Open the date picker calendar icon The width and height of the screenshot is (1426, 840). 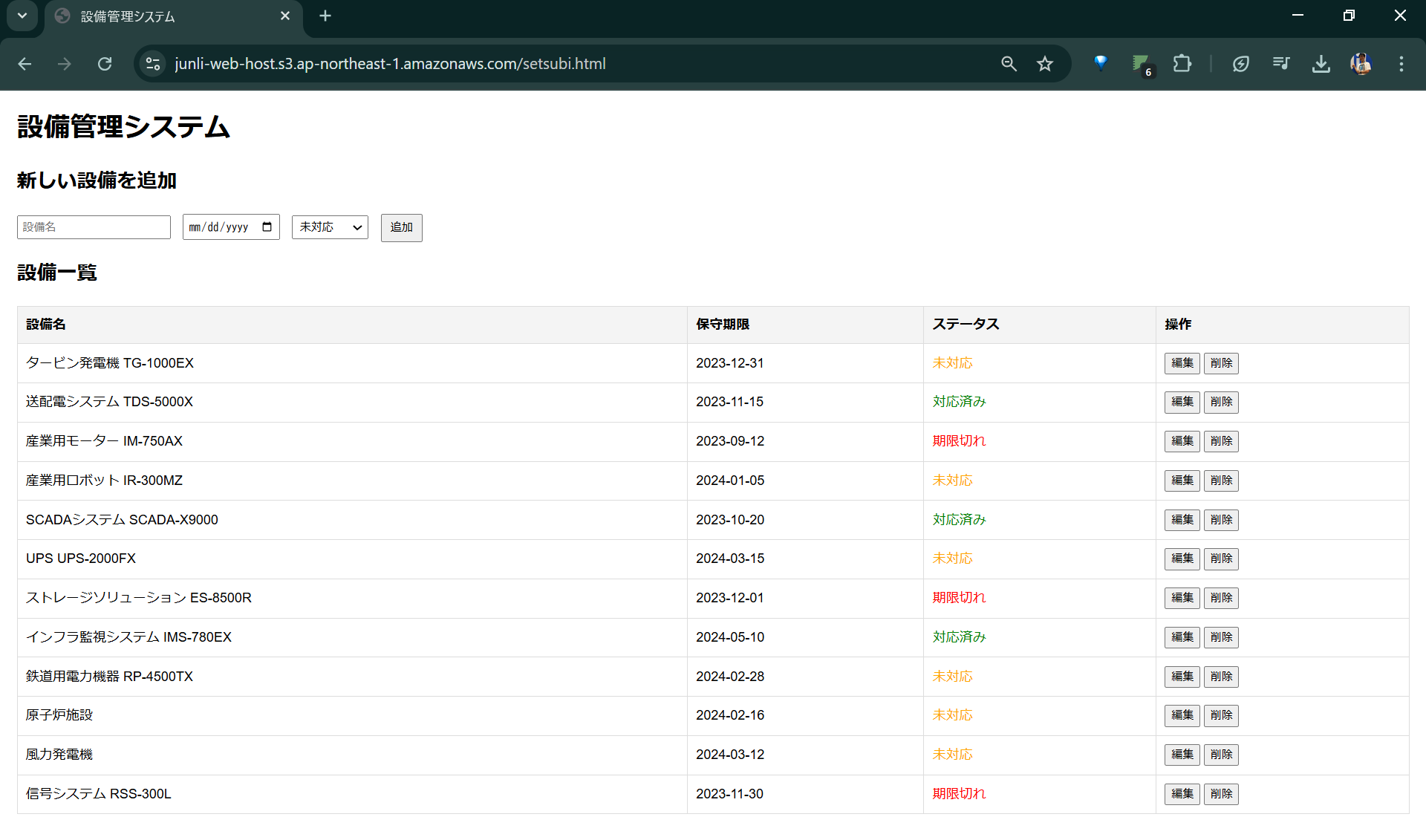click(x=267, y=227)
